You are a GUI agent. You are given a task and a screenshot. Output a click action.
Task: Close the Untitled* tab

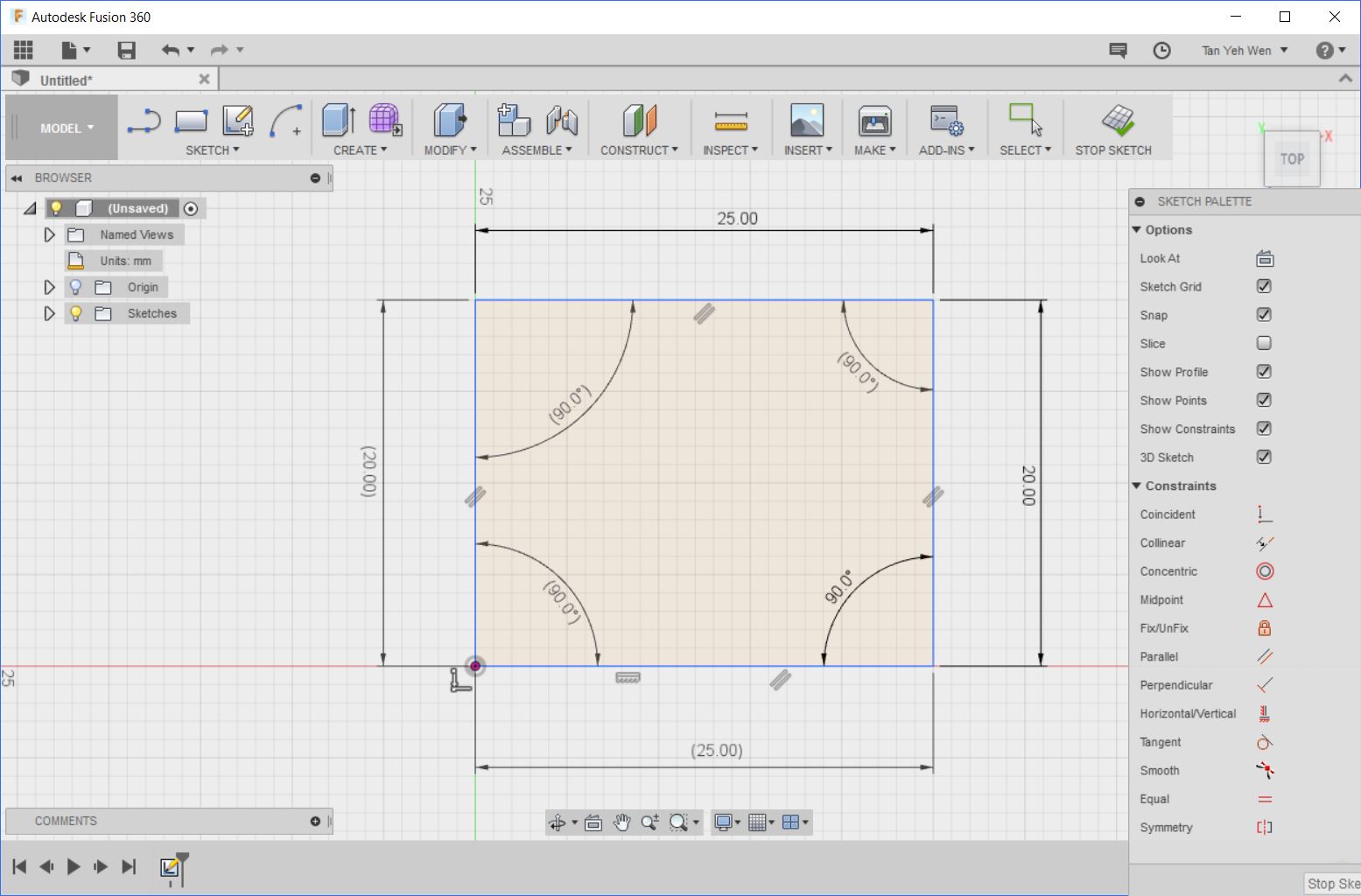(204, 79)
